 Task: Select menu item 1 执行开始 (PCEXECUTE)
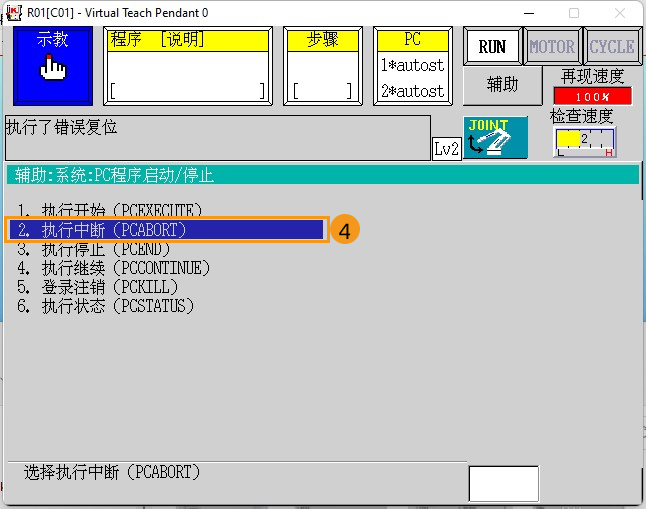point(110,210)
